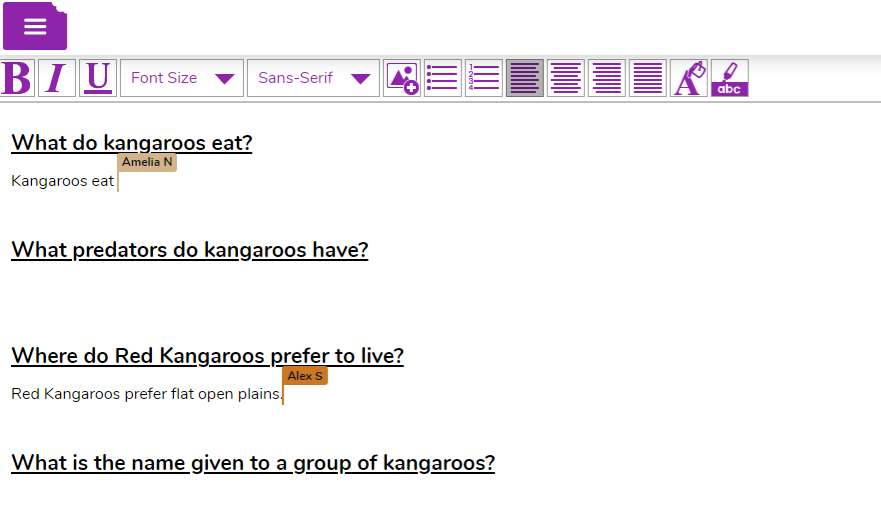Right align the text
Screen dimensions: 881x521
(x=607, y=78)
